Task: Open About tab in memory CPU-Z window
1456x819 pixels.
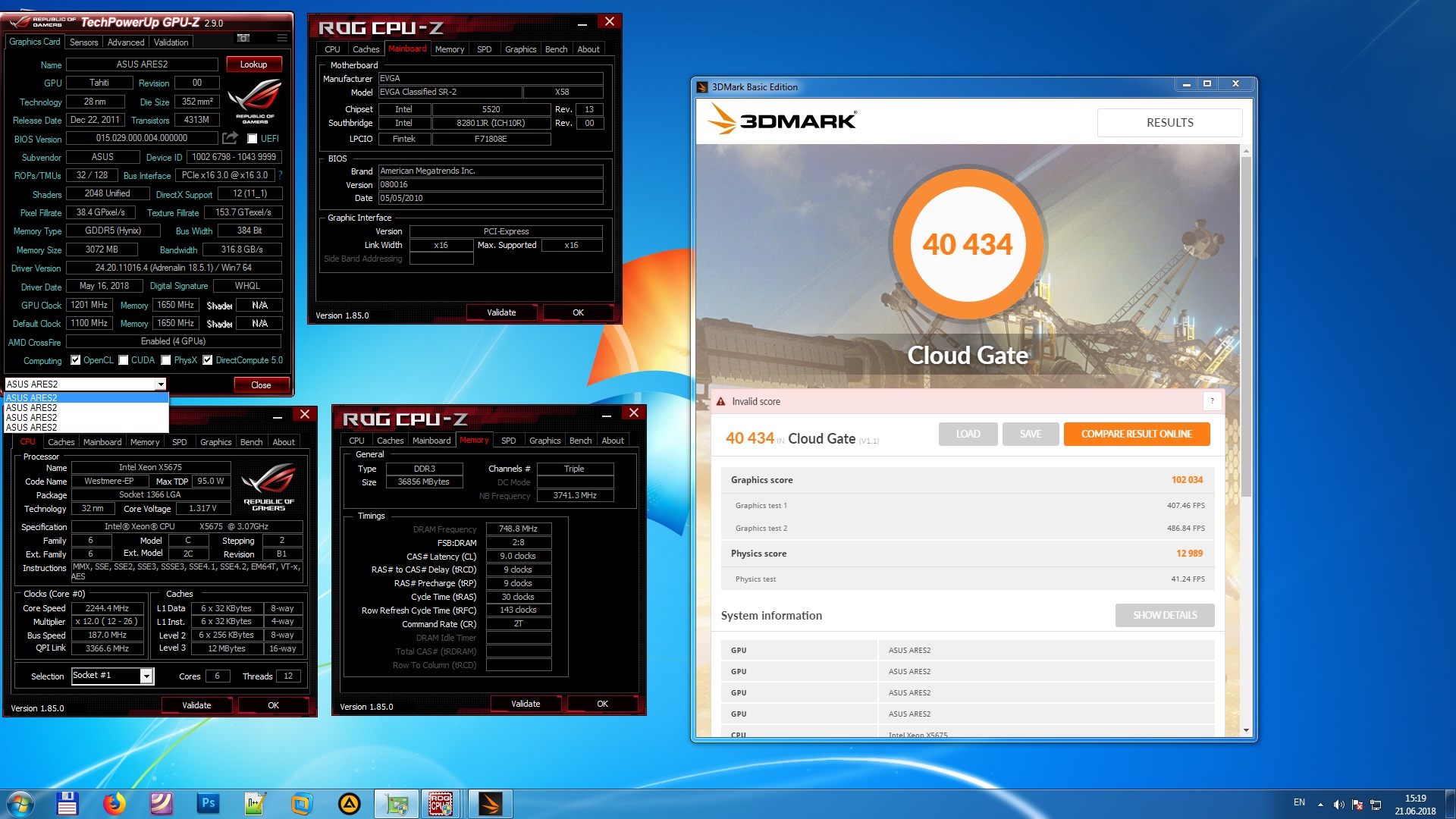Action: pyautogui.click(x=612, y=441)
